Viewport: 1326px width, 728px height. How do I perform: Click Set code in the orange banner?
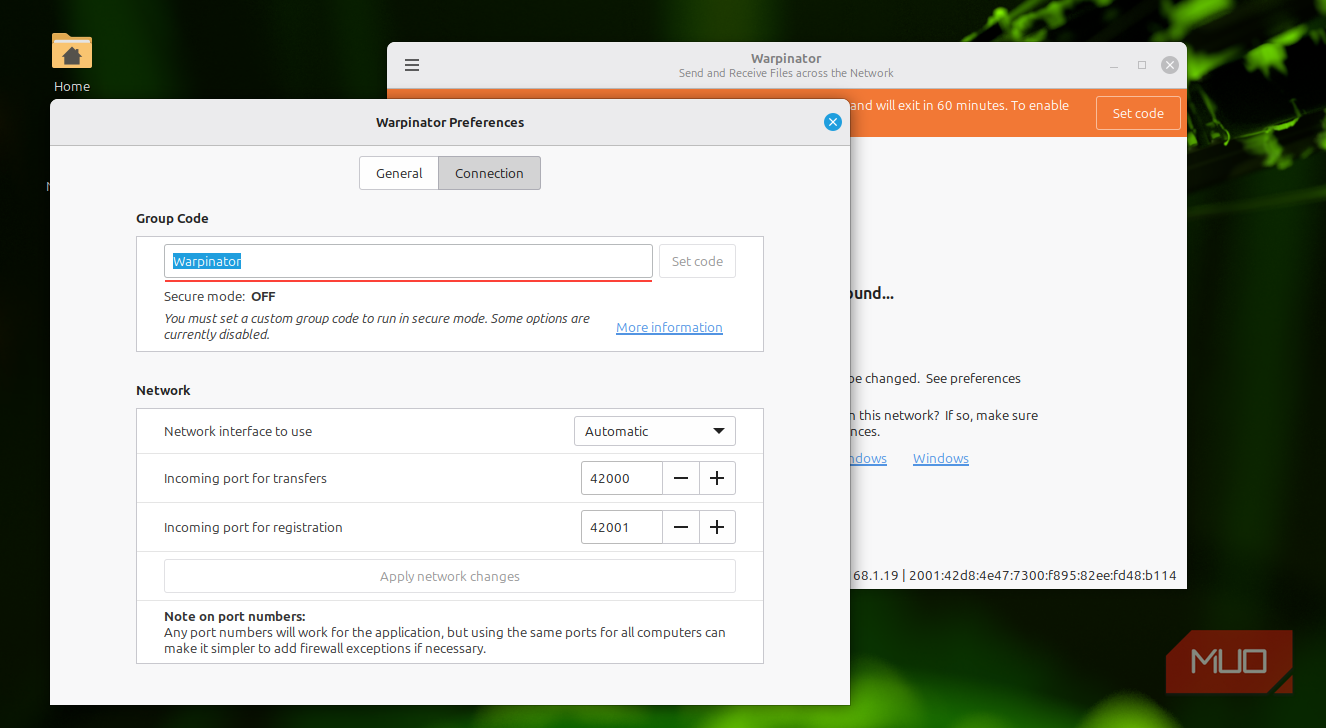(1138, 113)
